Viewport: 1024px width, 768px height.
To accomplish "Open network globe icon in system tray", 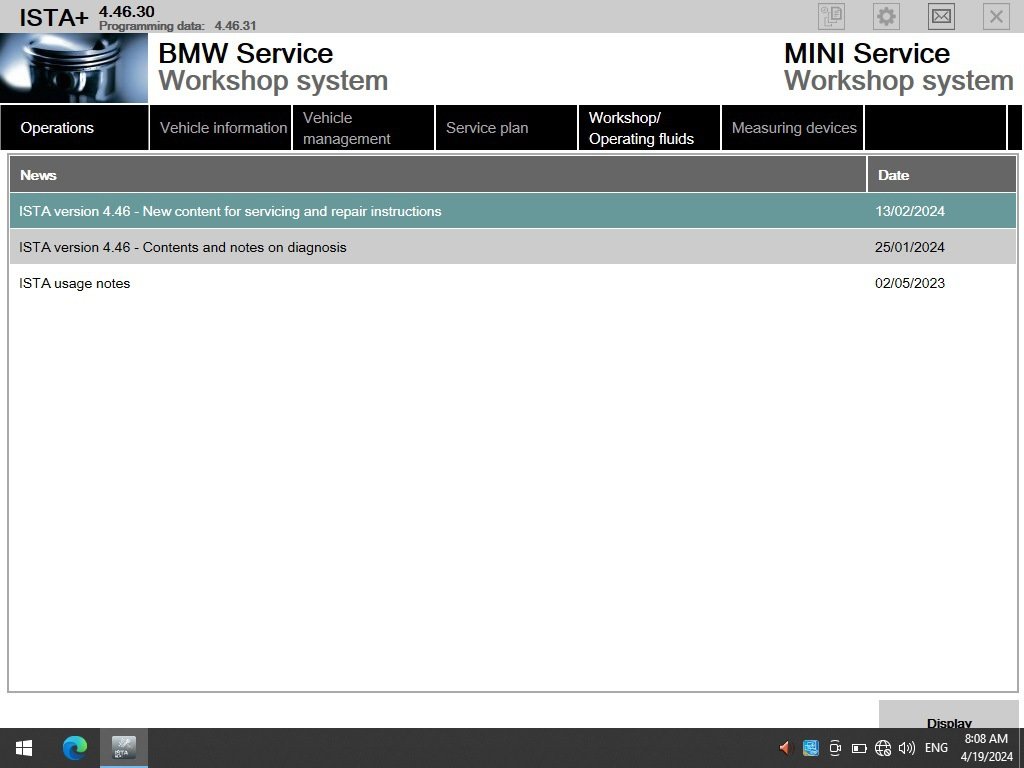I will (x=883, y=748).
